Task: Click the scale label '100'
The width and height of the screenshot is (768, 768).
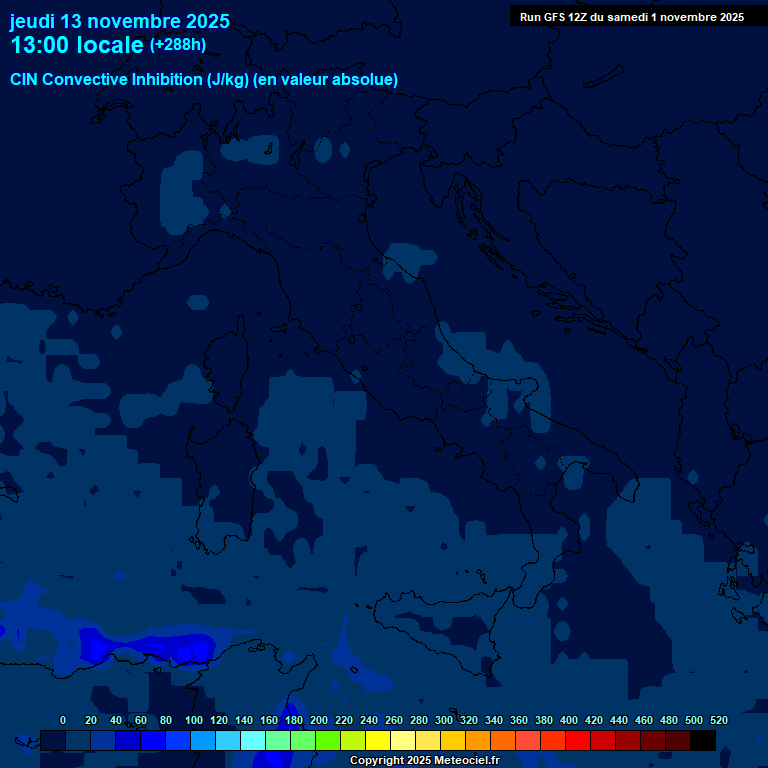Action: point(193,720)
